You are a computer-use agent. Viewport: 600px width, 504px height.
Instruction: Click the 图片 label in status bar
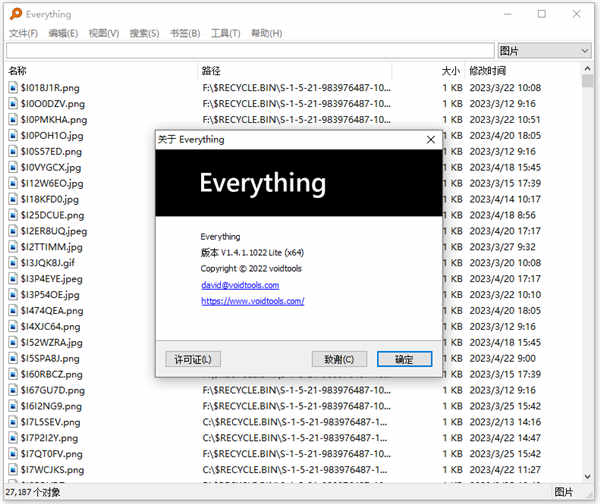point(564,492)
